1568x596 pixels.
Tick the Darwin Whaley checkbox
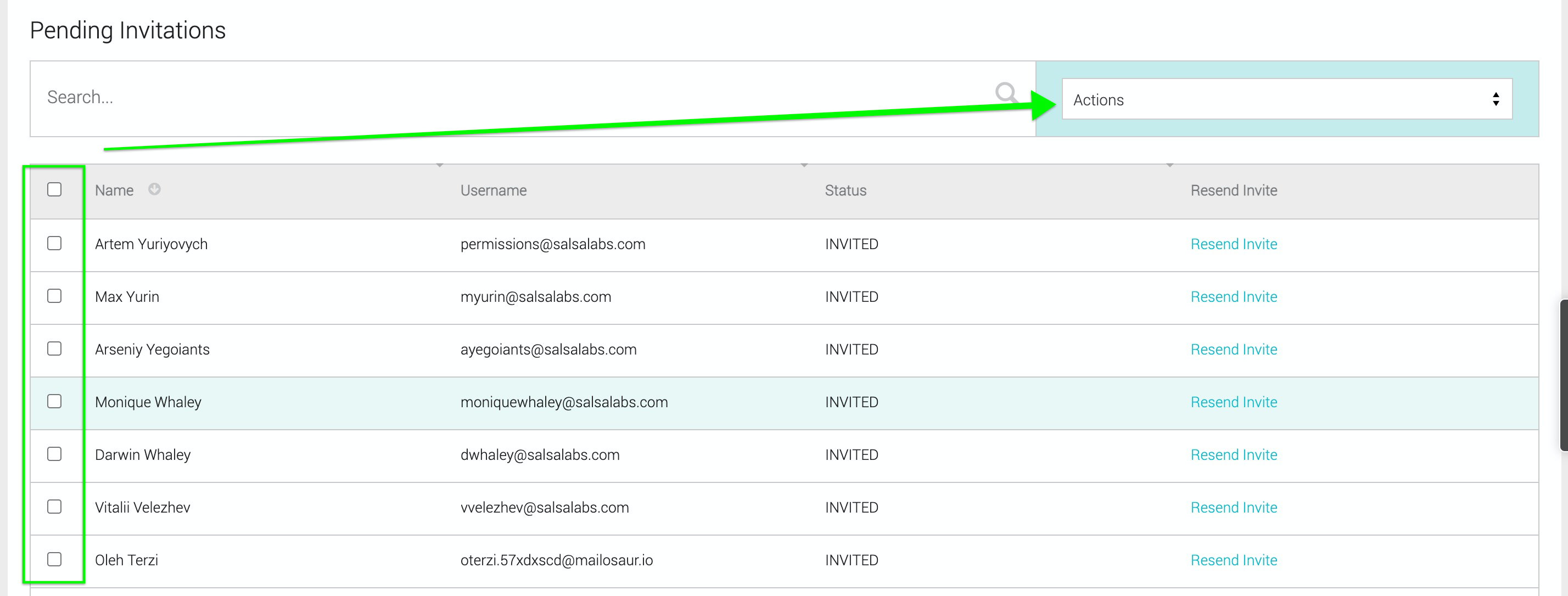tap(54, 454)
